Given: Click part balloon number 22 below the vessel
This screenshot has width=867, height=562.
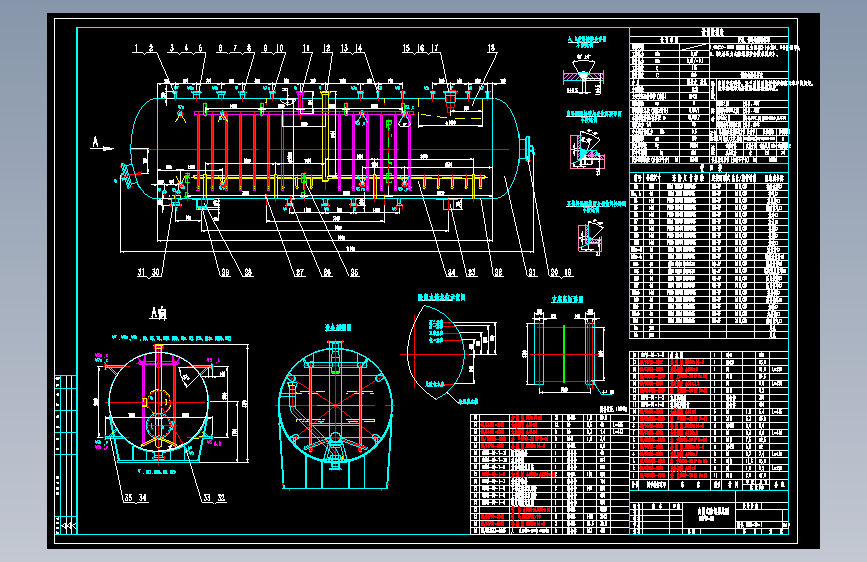Looking at the screenshot, I should point(498,272).
